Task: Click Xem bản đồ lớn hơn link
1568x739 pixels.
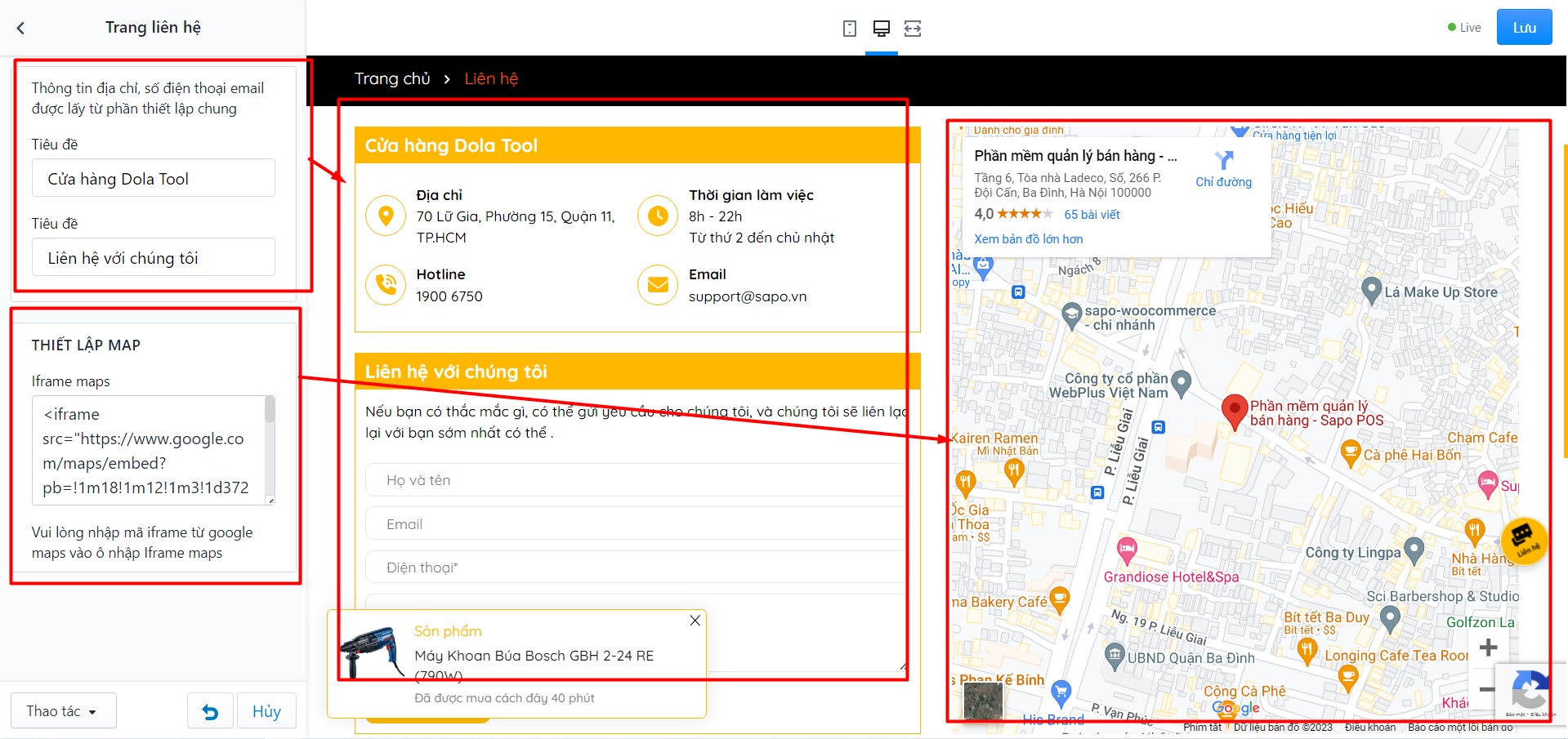Action: coord(1028,239)
